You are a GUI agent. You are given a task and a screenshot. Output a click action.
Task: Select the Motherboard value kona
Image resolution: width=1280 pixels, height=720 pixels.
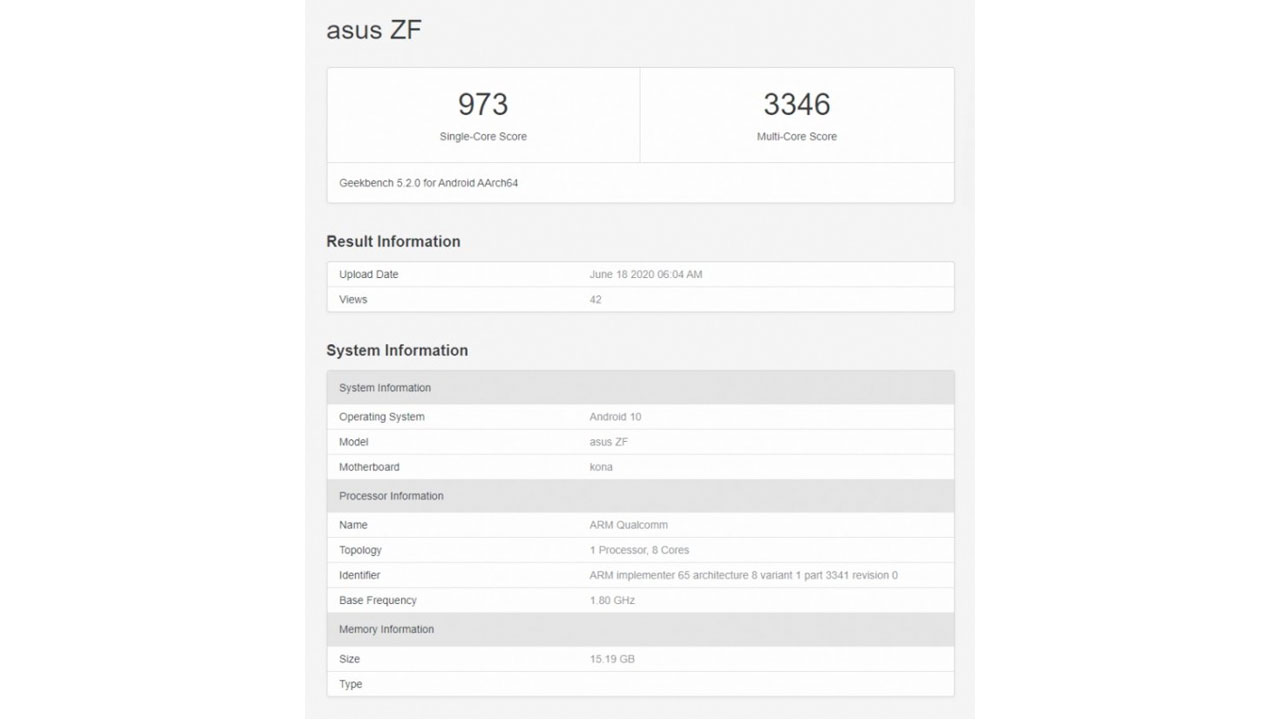602,467
